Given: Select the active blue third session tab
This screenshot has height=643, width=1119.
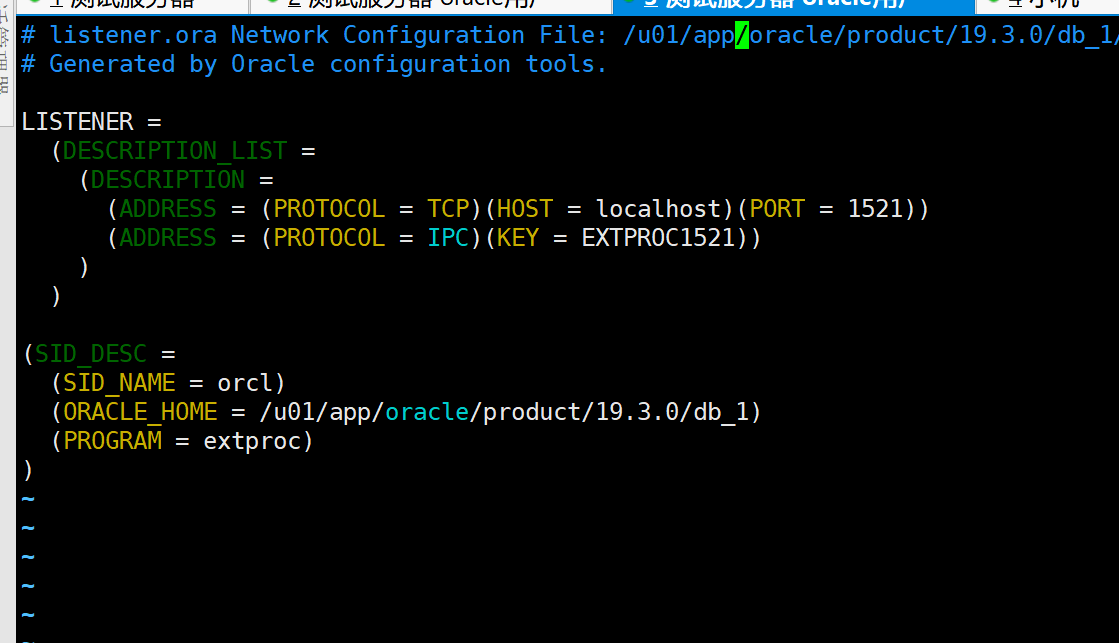Looking at the screenshot, I should [793, 6].
